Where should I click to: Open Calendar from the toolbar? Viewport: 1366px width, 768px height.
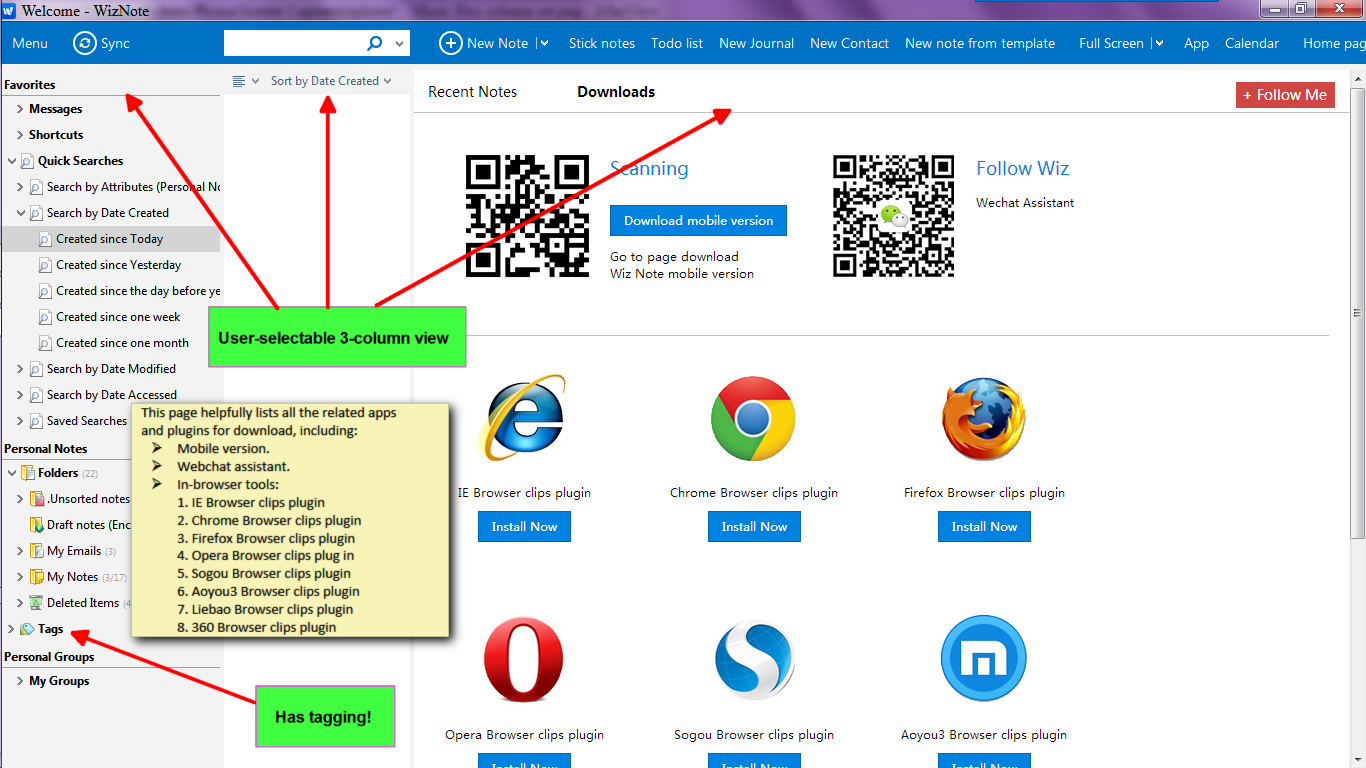(x=1252, y=43)
